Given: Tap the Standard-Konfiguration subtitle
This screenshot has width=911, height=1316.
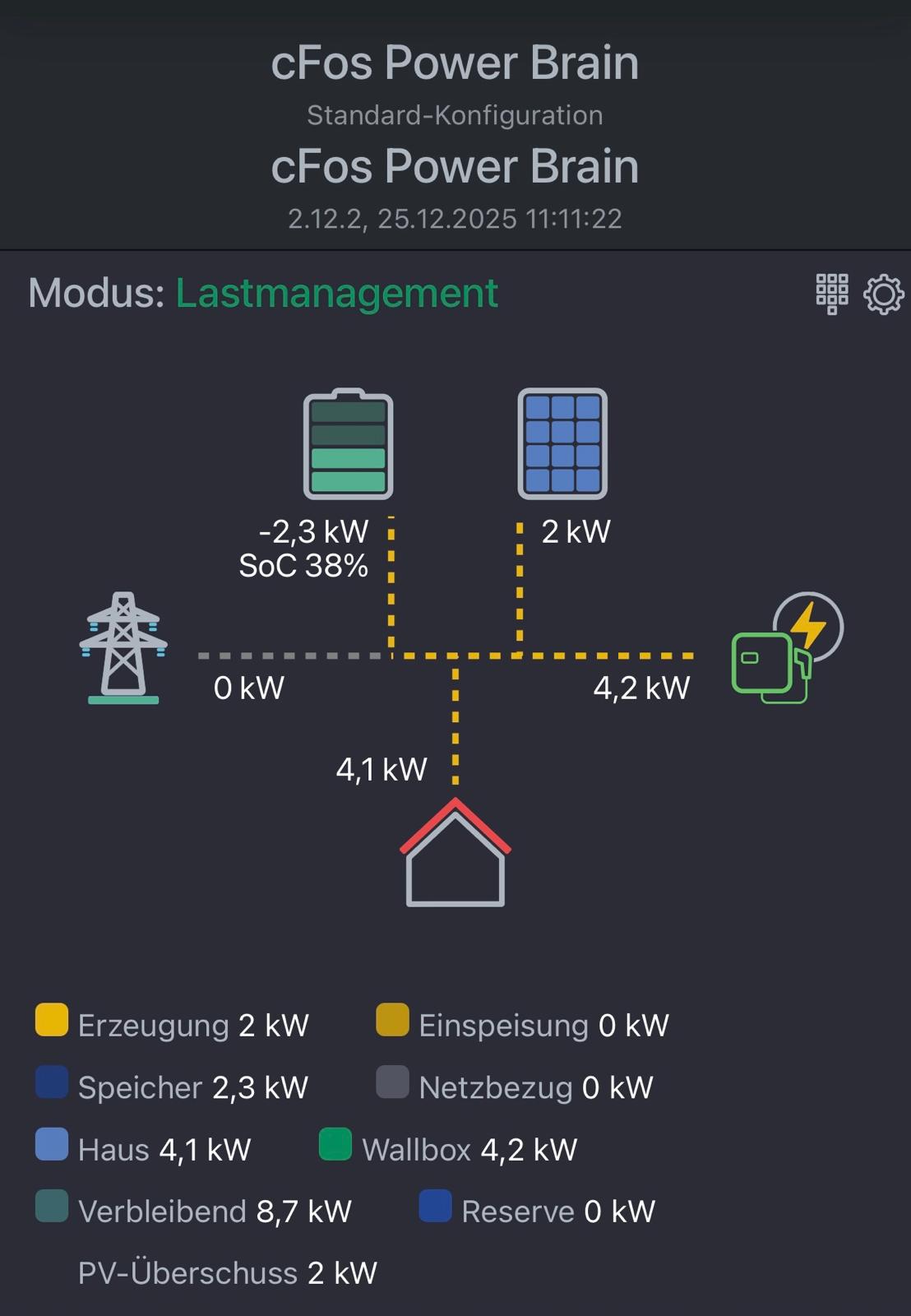Looking at the screenshot, I should (455, 115).
